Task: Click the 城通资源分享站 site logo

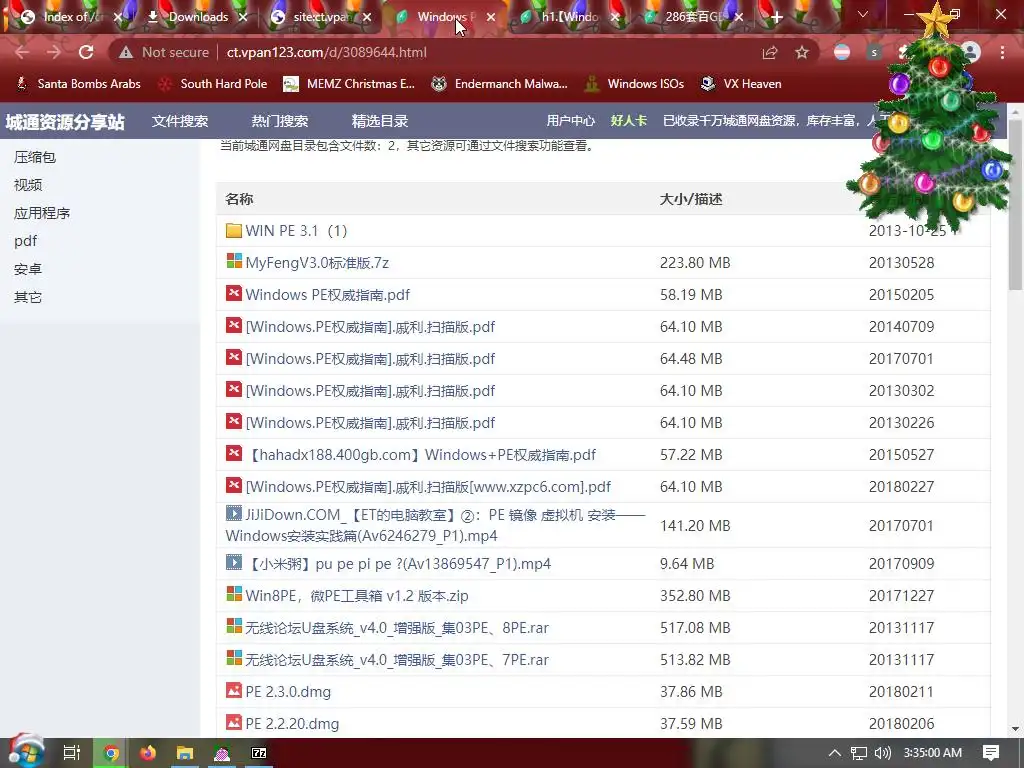Action: [65, 121]
